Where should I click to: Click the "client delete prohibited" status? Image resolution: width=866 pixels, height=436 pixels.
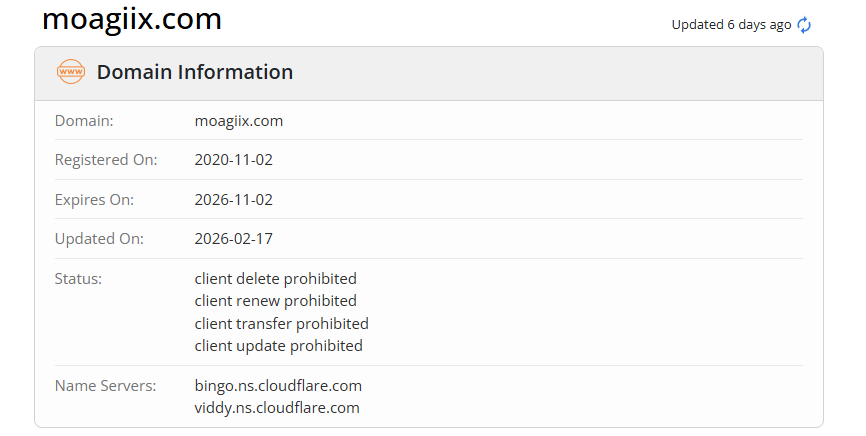click(275, 279)
